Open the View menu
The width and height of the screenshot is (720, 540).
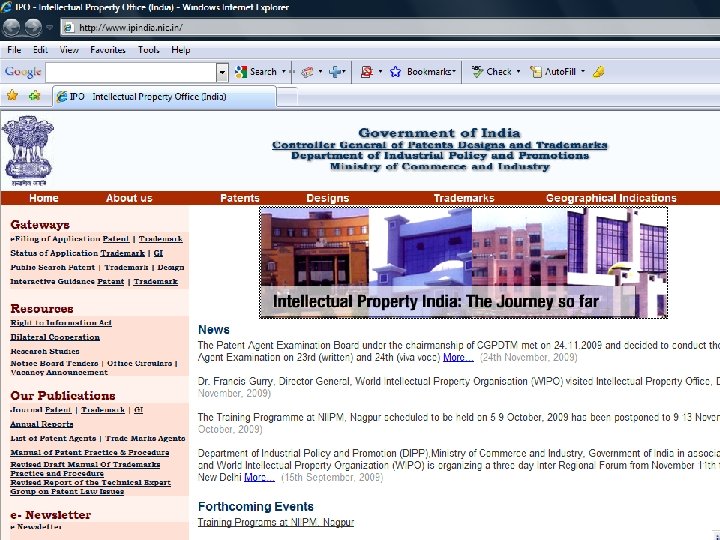69,50
